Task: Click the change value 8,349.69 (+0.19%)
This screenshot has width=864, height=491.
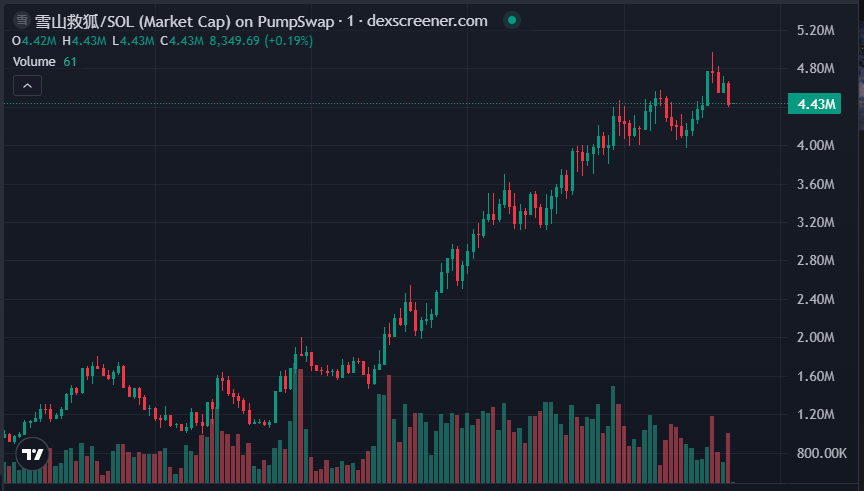Action: tap(261, 41)
